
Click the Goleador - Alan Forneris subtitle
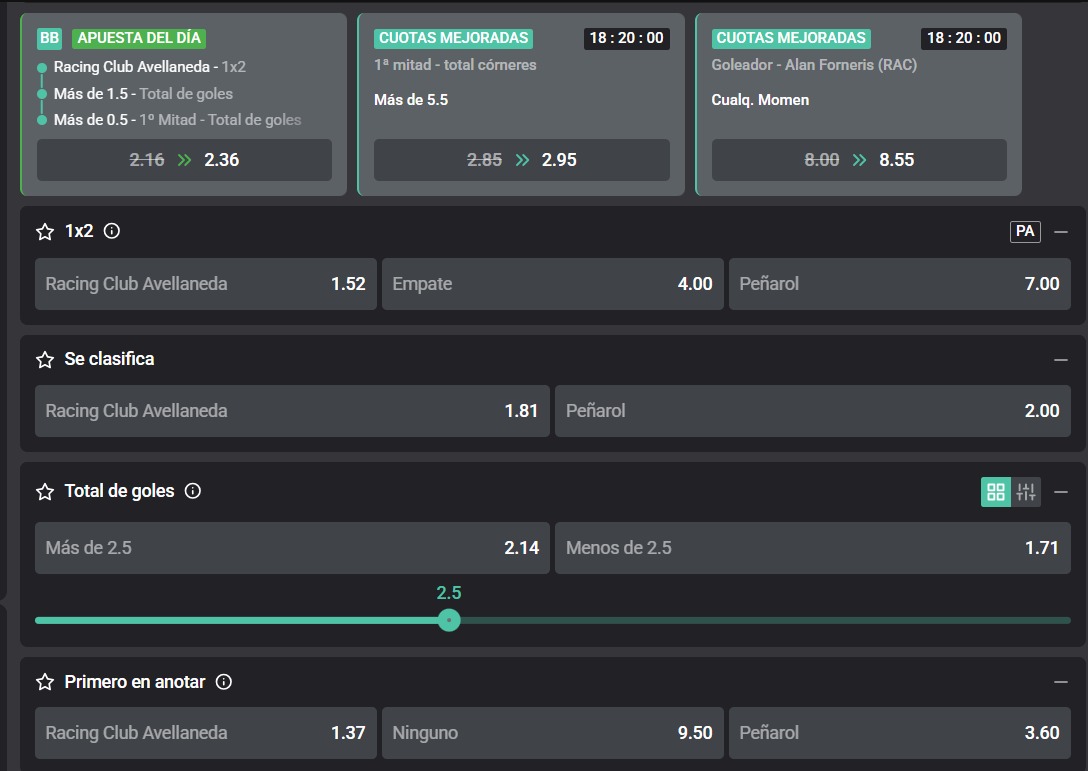(x=814, y=65)
